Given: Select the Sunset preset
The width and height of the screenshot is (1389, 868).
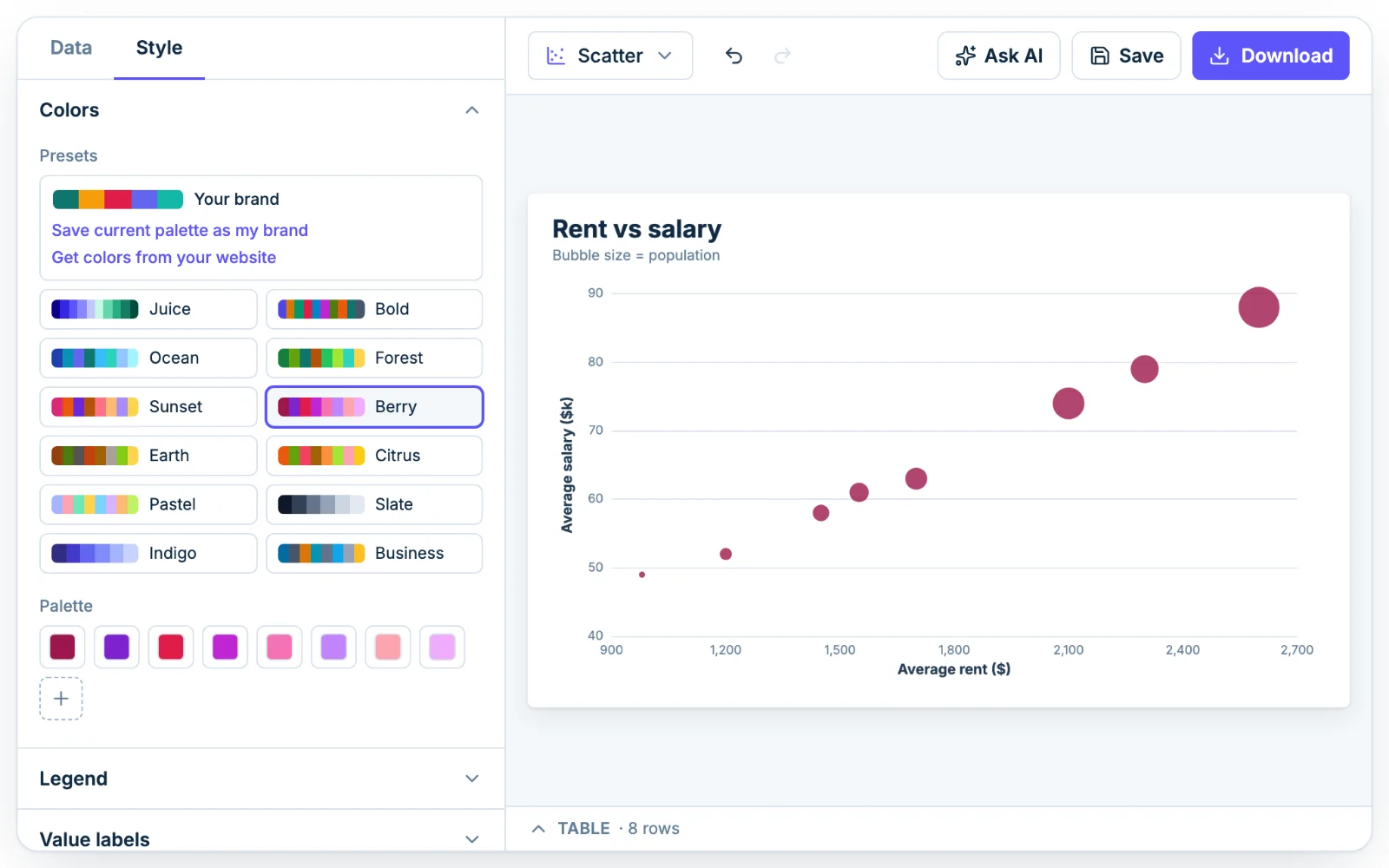Looking at the screenshot, I should pyautogui.click(x=148, y=406).
